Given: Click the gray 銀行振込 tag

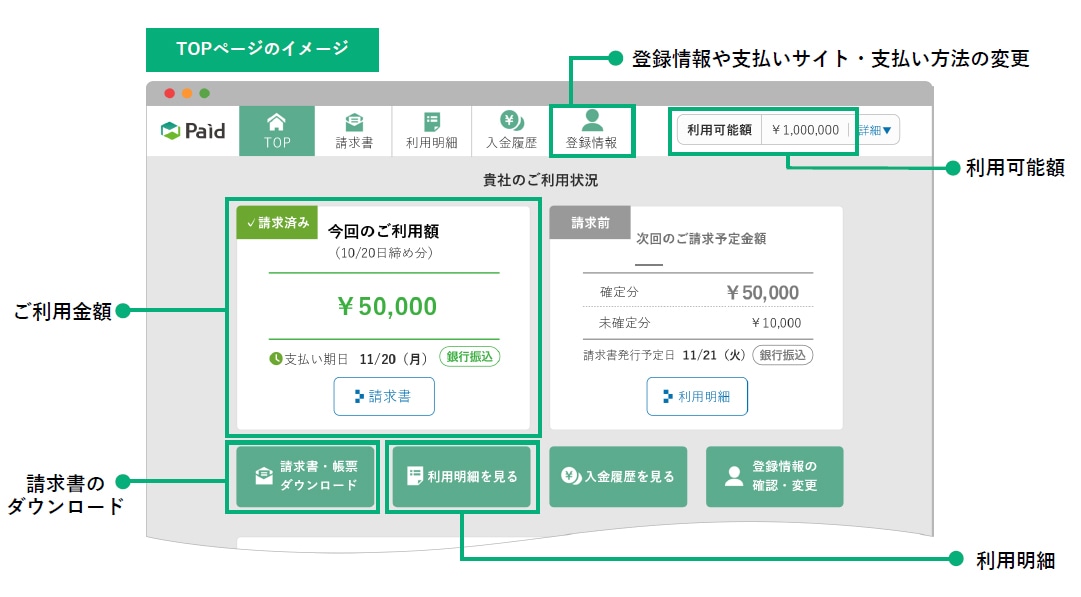Looking at the screenshot, I should 782,355.
